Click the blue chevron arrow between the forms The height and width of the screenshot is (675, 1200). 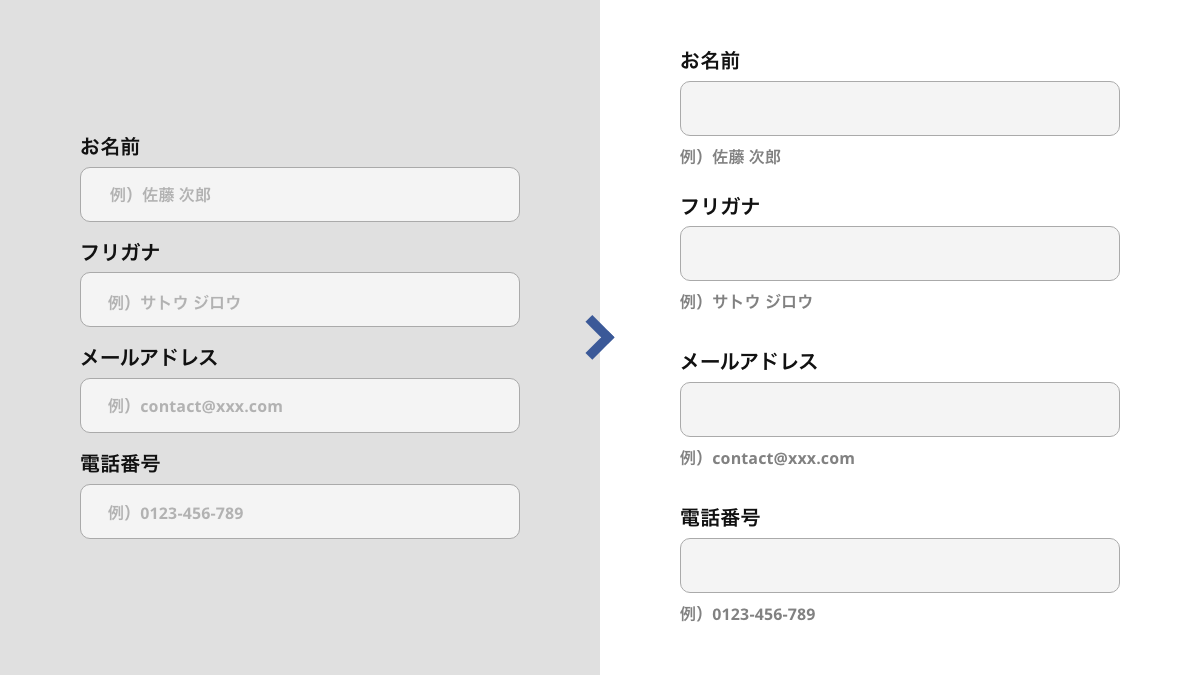pyautogui.click(x=599, y=337)
